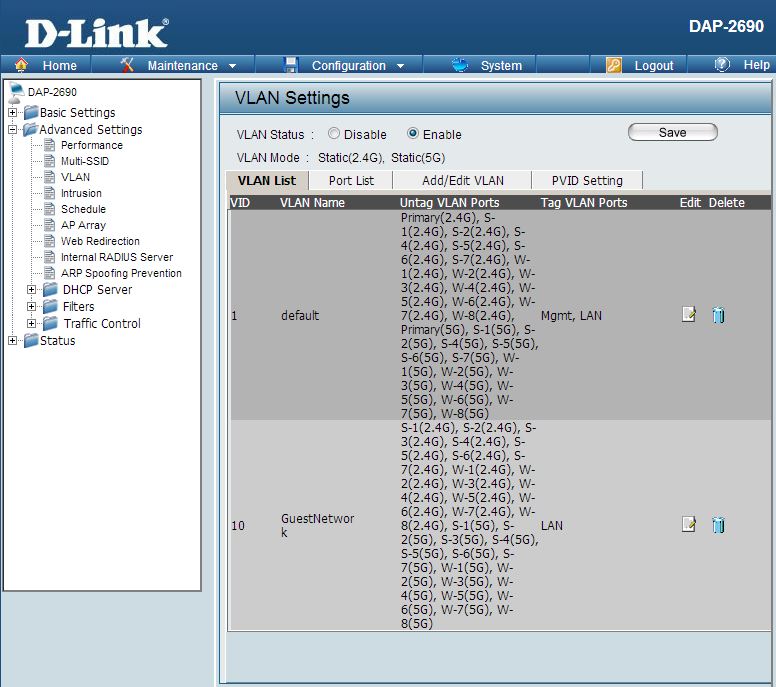
Task: Expand the Status tree node
Action: (12, 341)
